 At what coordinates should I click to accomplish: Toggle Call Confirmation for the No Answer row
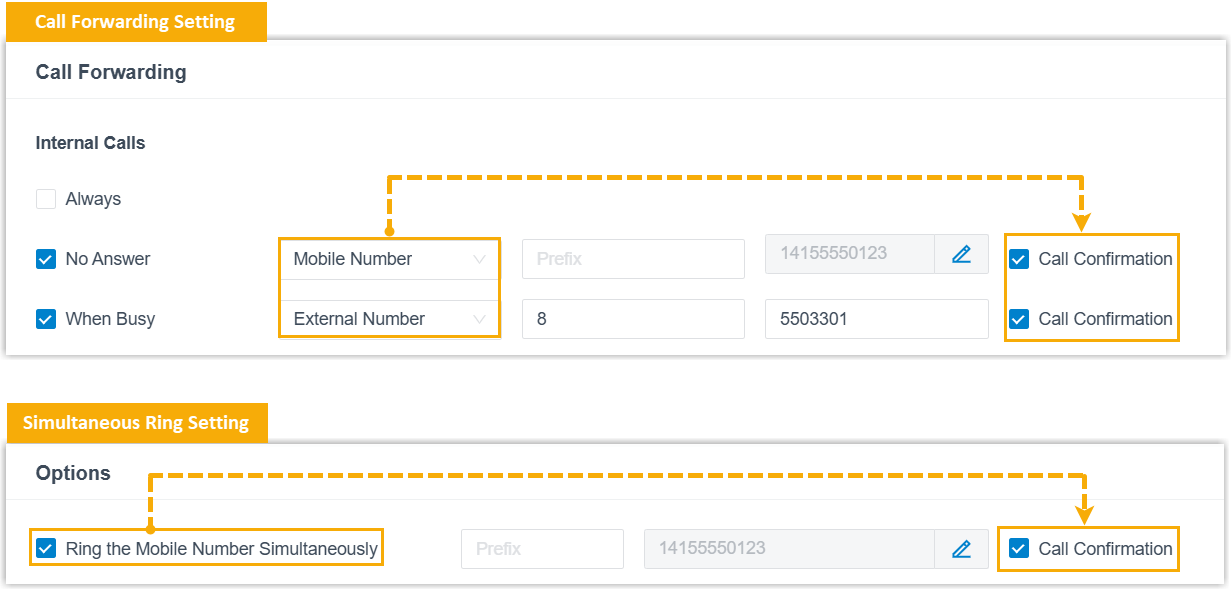click(x=1019, y=259)
